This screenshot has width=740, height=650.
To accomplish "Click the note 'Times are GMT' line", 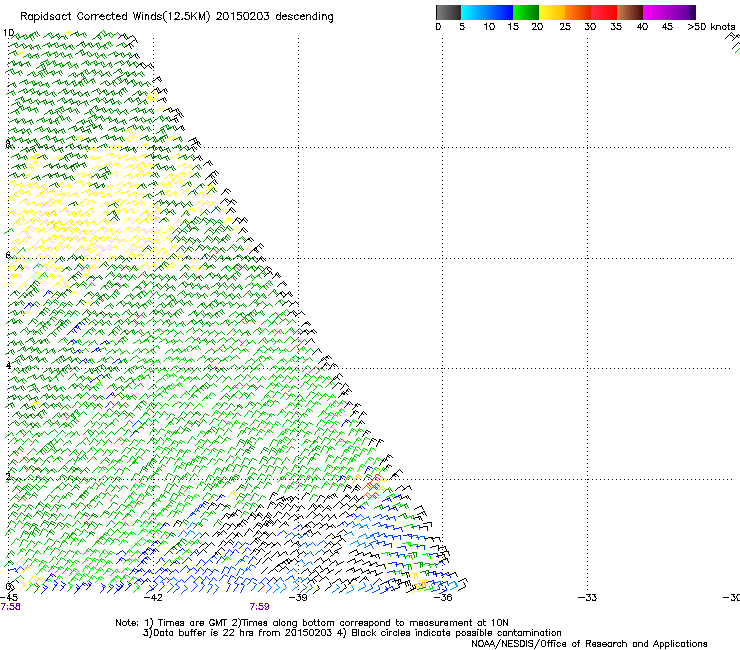I will click(x=312, y=623).
